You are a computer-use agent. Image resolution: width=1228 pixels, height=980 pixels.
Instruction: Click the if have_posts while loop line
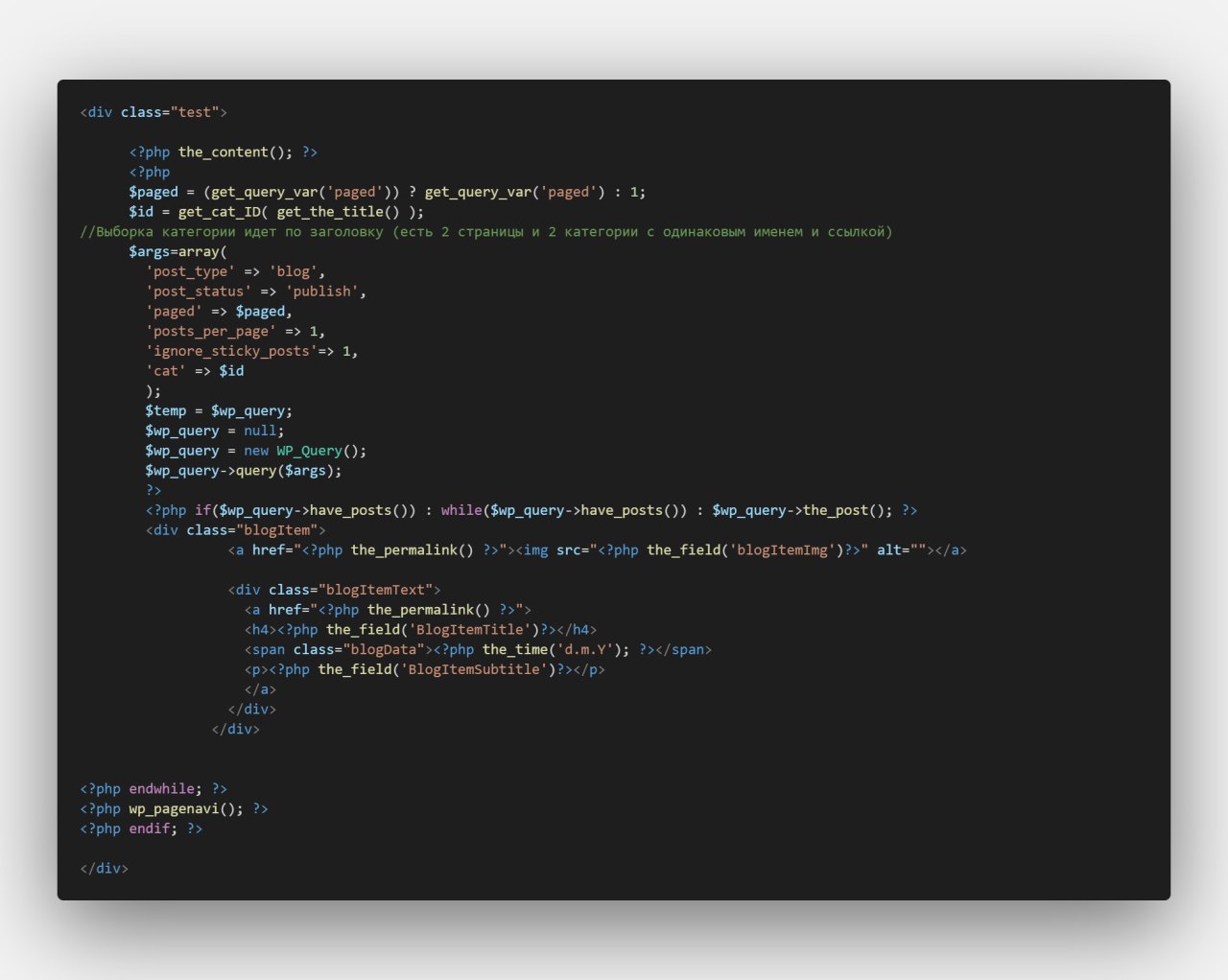531,510
